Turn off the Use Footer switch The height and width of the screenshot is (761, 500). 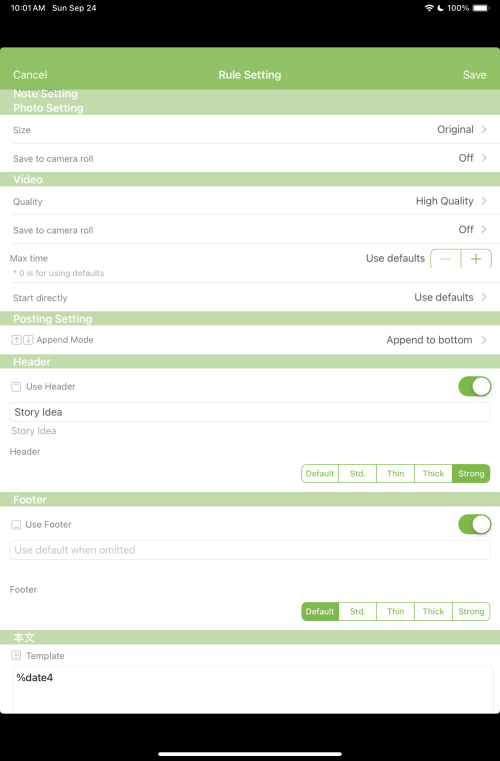pyautogui.click(x=475, y=524)
